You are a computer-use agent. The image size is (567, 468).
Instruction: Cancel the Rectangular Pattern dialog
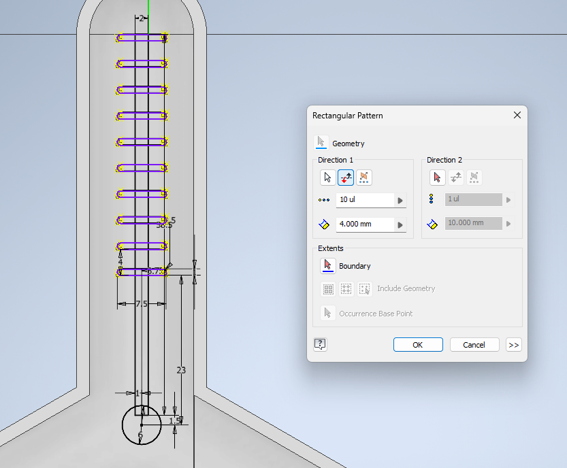point(474,345)
